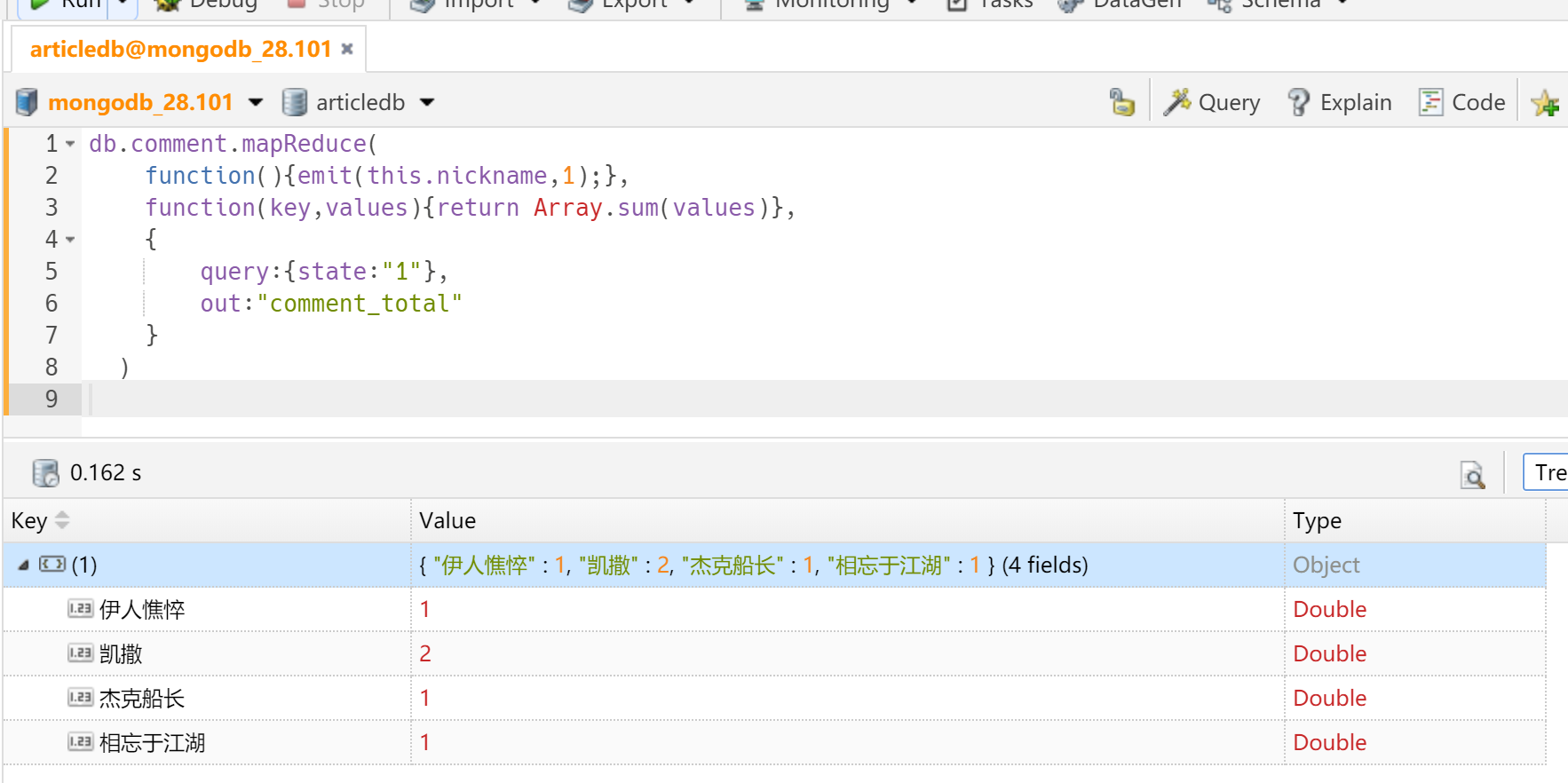Click the execution time icon beside 0.162 s
Image resolution: width=1568 pixels, height=783 pixels.
pos(45,473)
